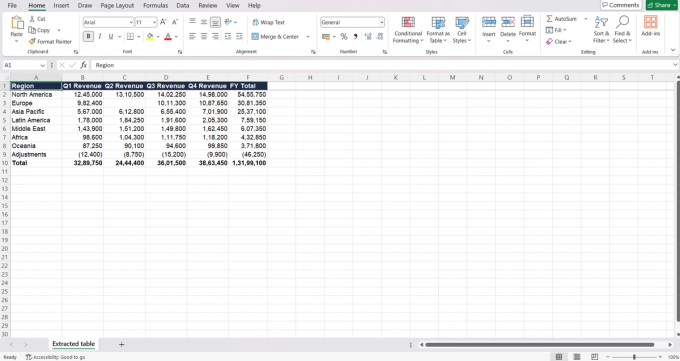Switch to the Page Layout tab
Image resolution: width=680 pixels, height=361 pixels.
tap(117, 5)
